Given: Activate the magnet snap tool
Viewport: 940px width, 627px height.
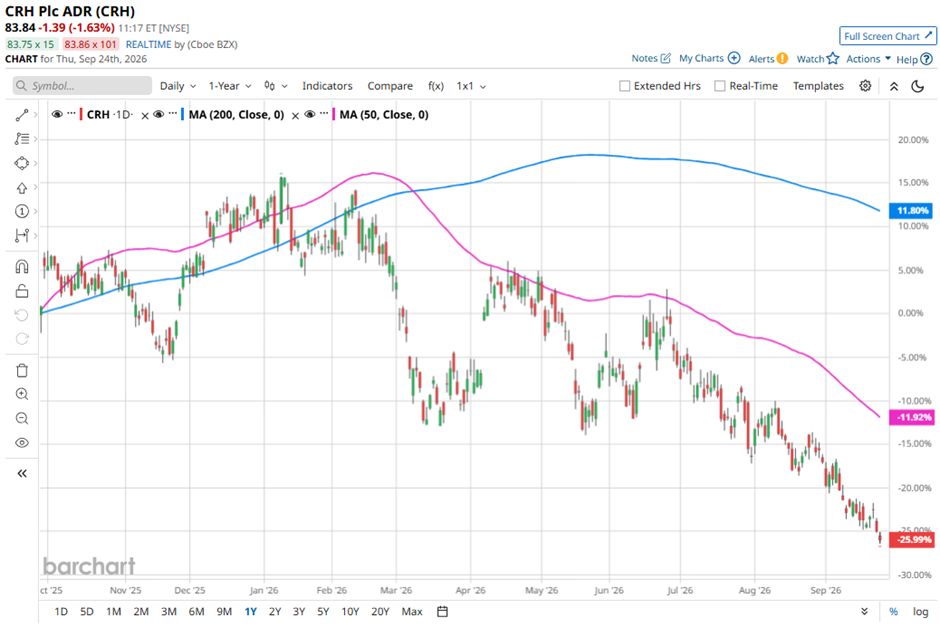Looking at the screenshot, I should [x=22, y=266].
